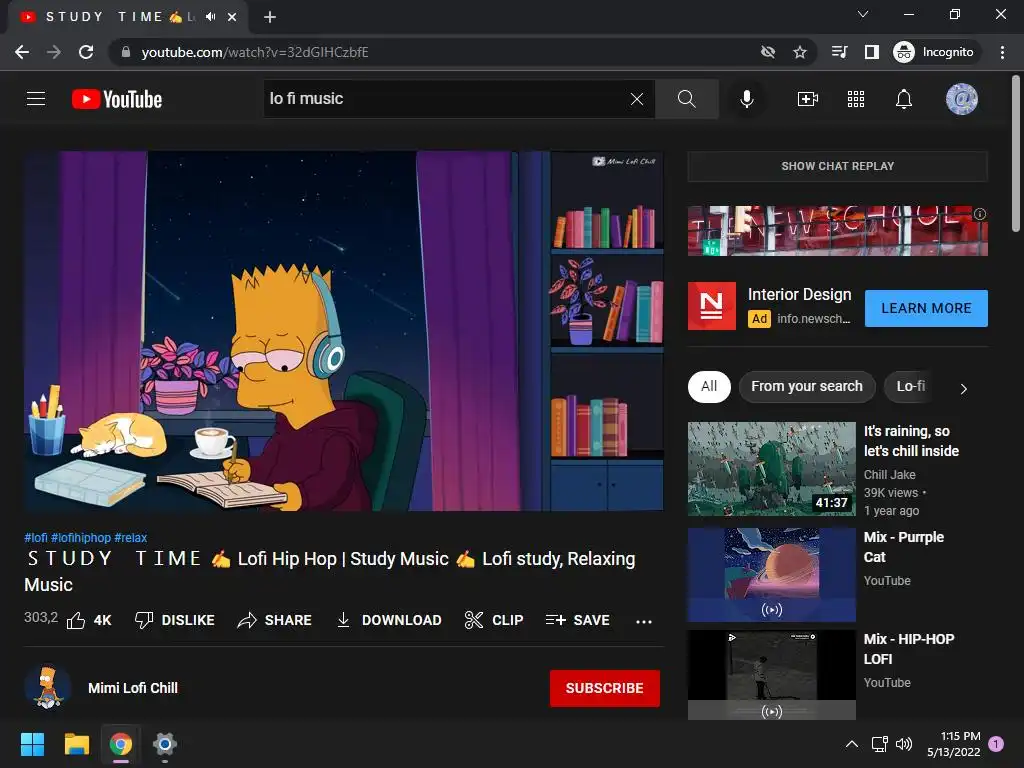Viewport: 1024px width, 768px height.
Task: Open the Mix - Purrple Cat thumbnail
Action: coord(771,575)
